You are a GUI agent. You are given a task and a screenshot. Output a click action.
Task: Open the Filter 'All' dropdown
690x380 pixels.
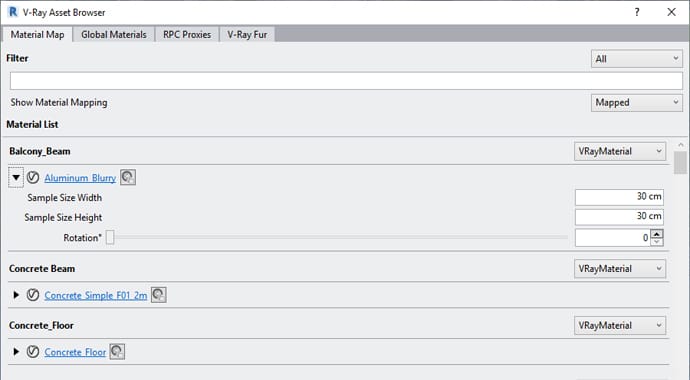[x=636, y=58]
